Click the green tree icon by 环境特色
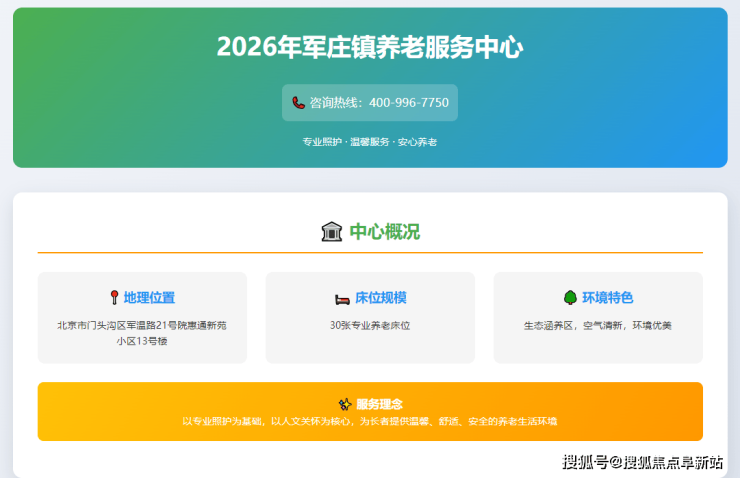The width and height of the screenshot is (740, 478). (570, 298)
